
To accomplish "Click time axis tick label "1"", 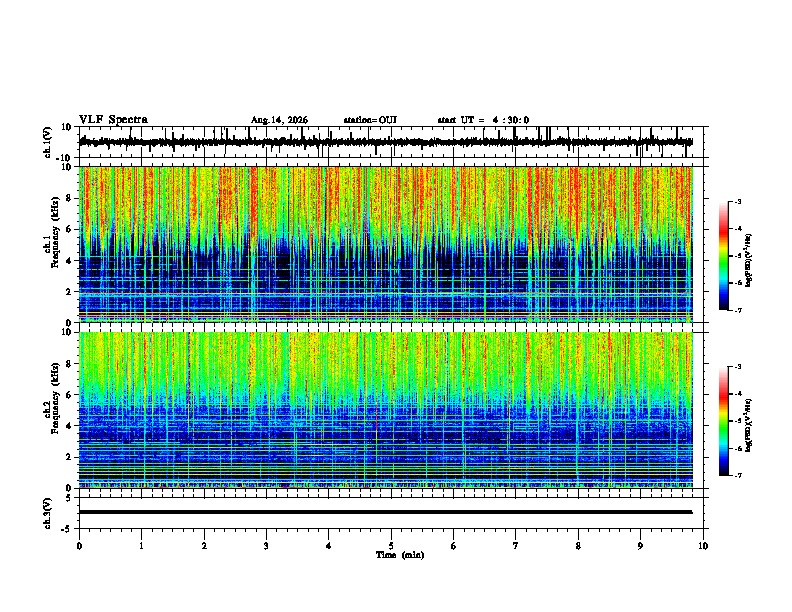I will point(141,546).
